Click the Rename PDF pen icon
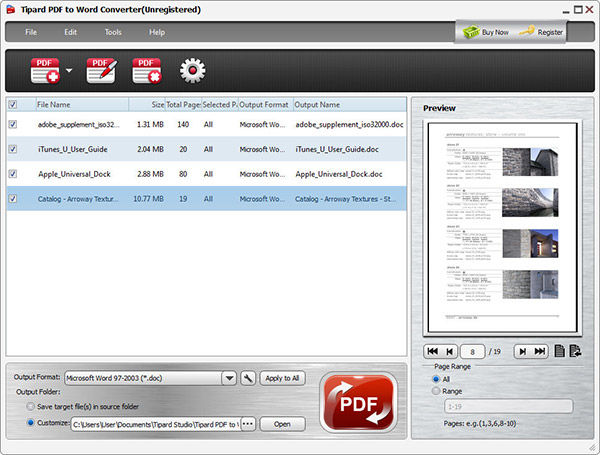Screen dimensions: 600x455 pos(102,70)
